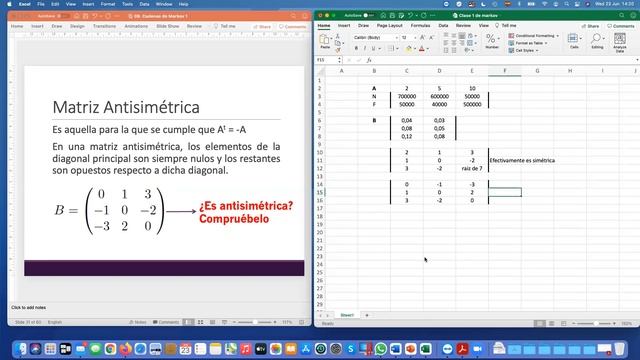Open the Calibri (Body) font dropdown
640x360 pixels.
(x=376, y=38)
